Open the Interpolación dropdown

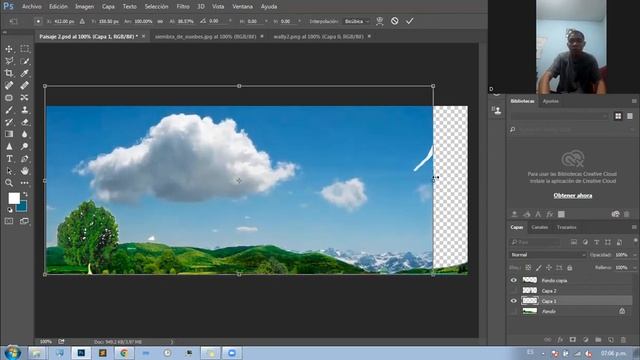pyautogui.click(x=356, y=21)
